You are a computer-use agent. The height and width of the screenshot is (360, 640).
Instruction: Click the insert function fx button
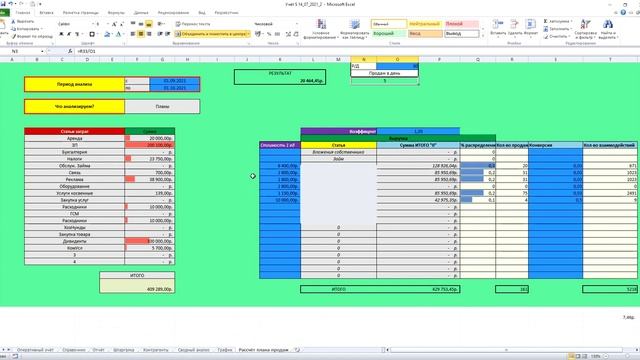(x=70, y=51)
